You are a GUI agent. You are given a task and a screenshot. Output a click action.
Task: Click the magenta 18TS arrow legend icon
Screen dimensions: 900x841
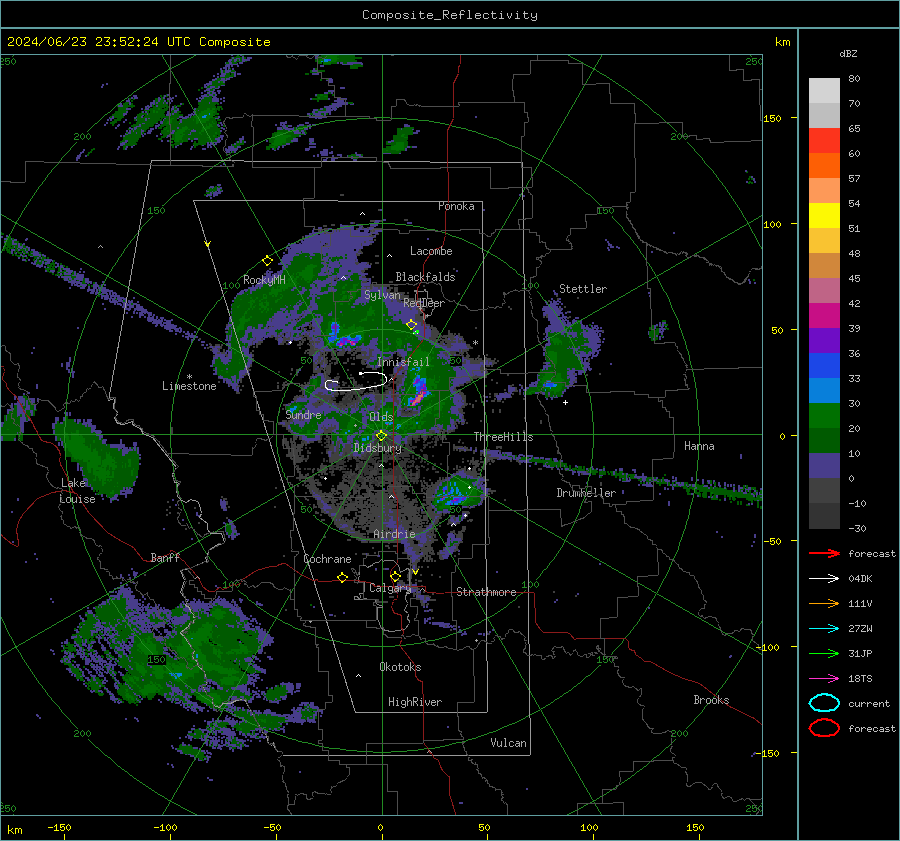click(x=824, y=678)
